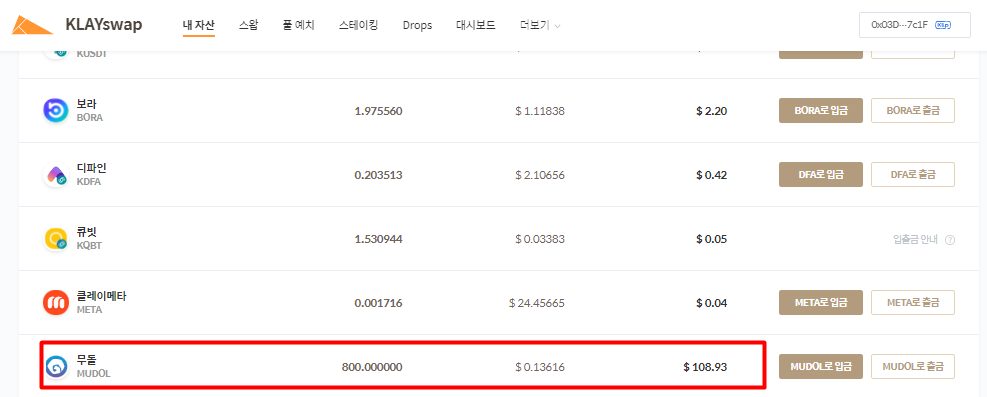This screenshot has height=397, width=987.
Task: Expand the 더보기 dropdown menu
Action: pyautogui.click(x=540, y=26)
